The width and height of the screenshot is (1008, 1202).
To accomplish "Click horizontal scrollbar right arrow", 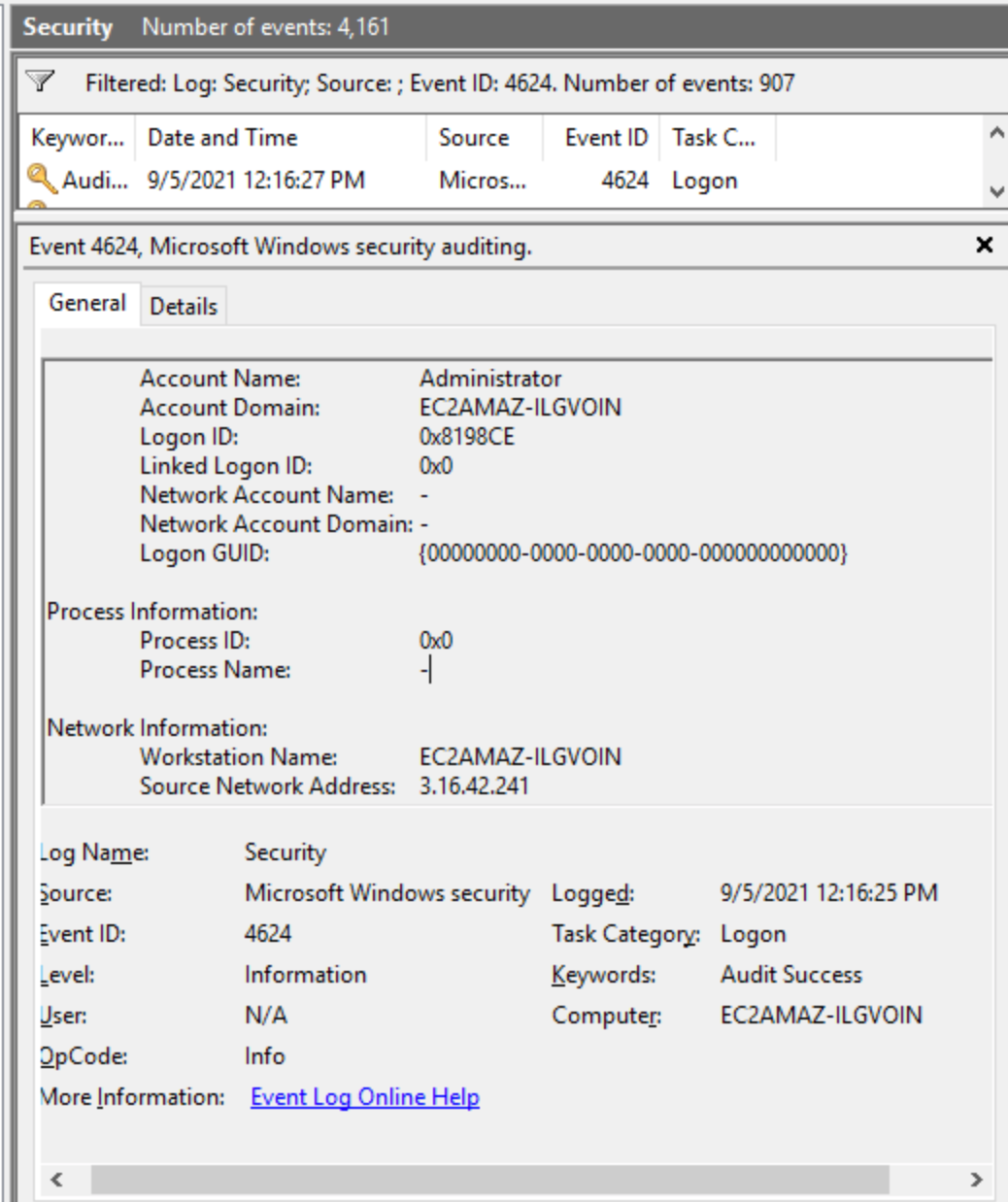I will [976, 1180].
